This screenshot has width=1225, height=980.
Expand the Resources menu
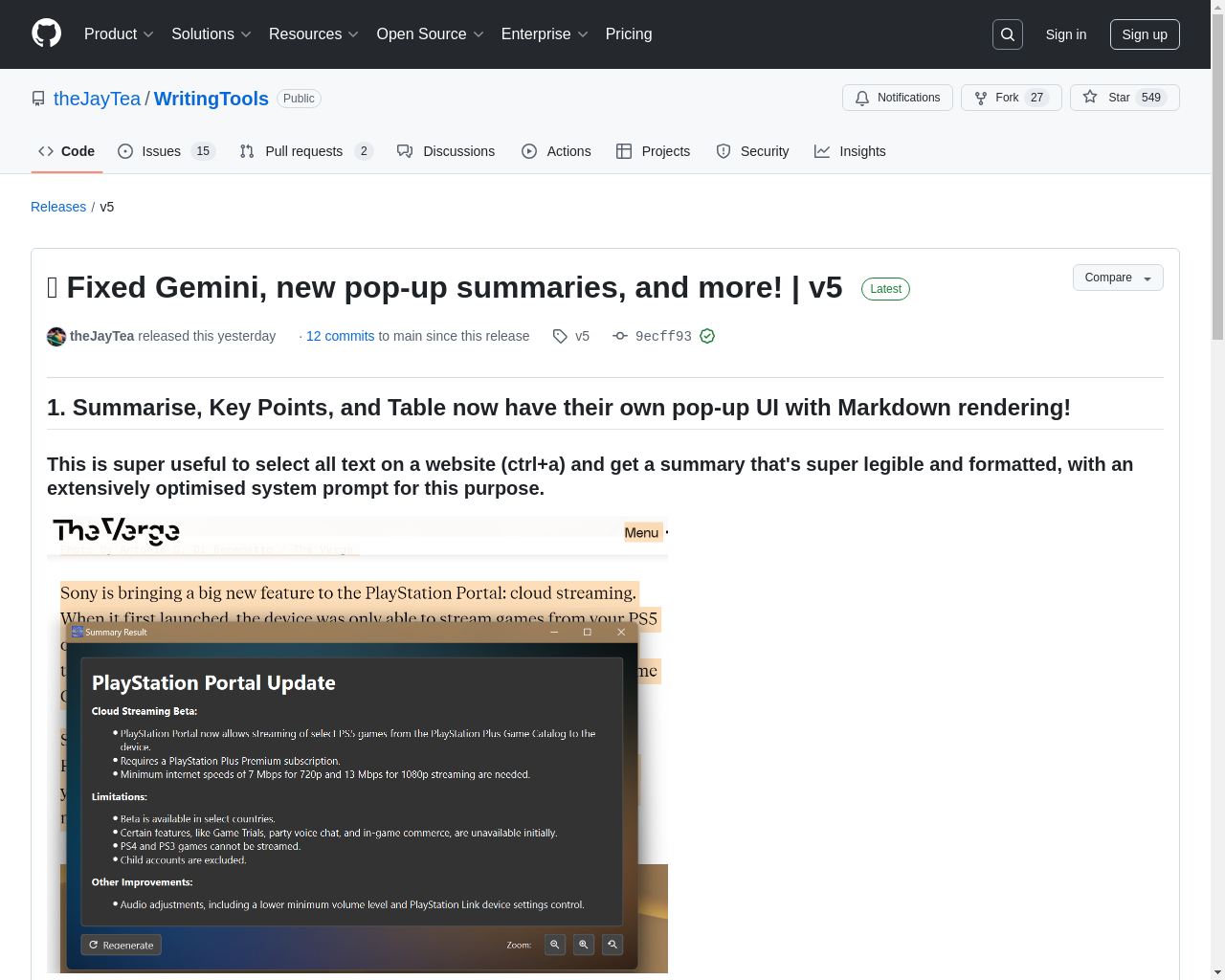click(314, 34)
